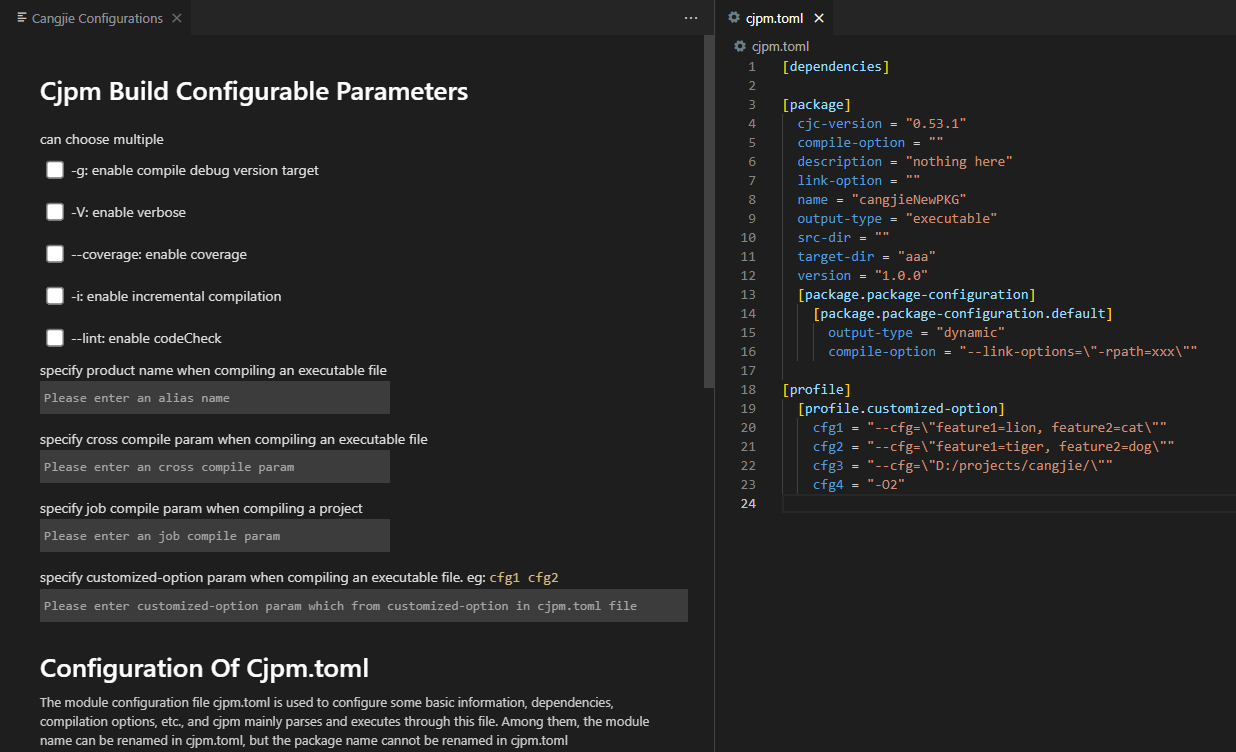Enable -i incremental compilation checkbox

click(55, 296)
